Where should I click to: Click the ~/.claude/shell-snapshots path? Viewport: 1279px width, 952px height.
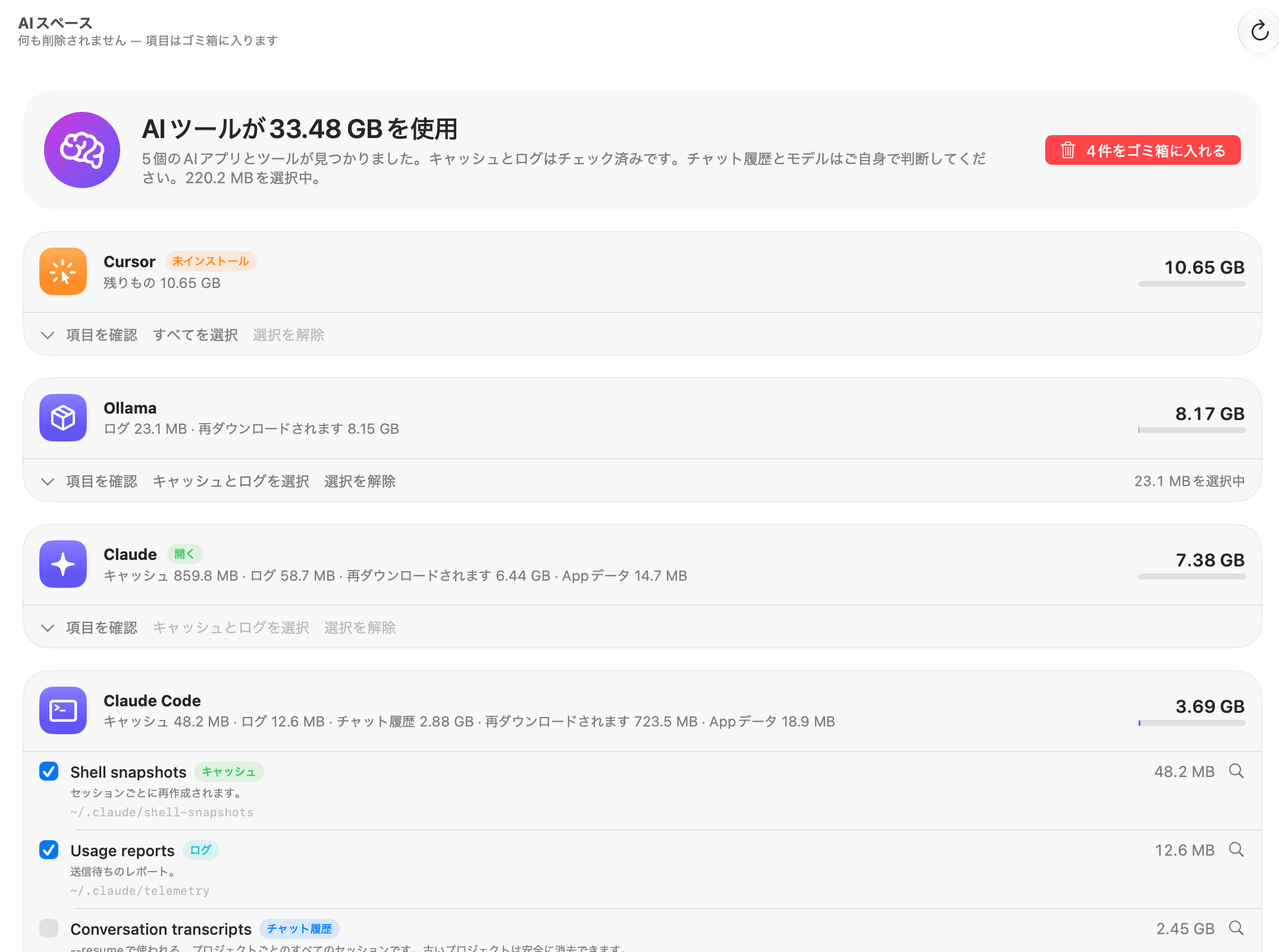162,812
